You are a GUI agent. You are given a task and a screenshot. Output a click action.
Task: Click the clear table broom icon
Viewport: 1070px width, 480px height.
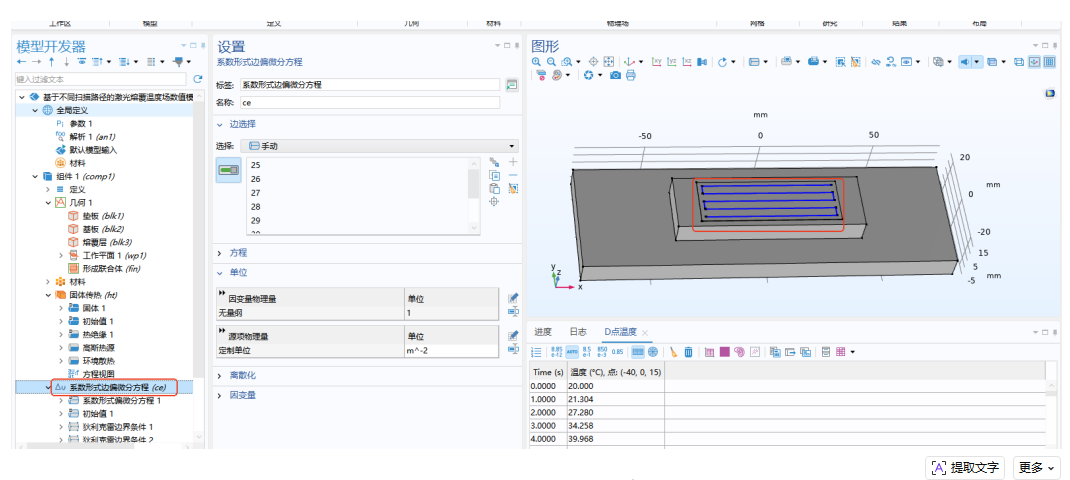point(674,352)
